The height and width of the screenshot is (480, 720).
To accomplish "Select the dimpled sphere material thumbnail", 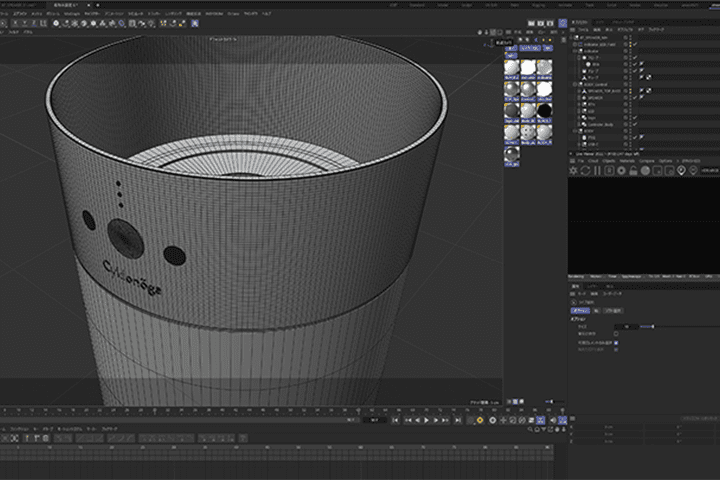I will click(528, 133).
